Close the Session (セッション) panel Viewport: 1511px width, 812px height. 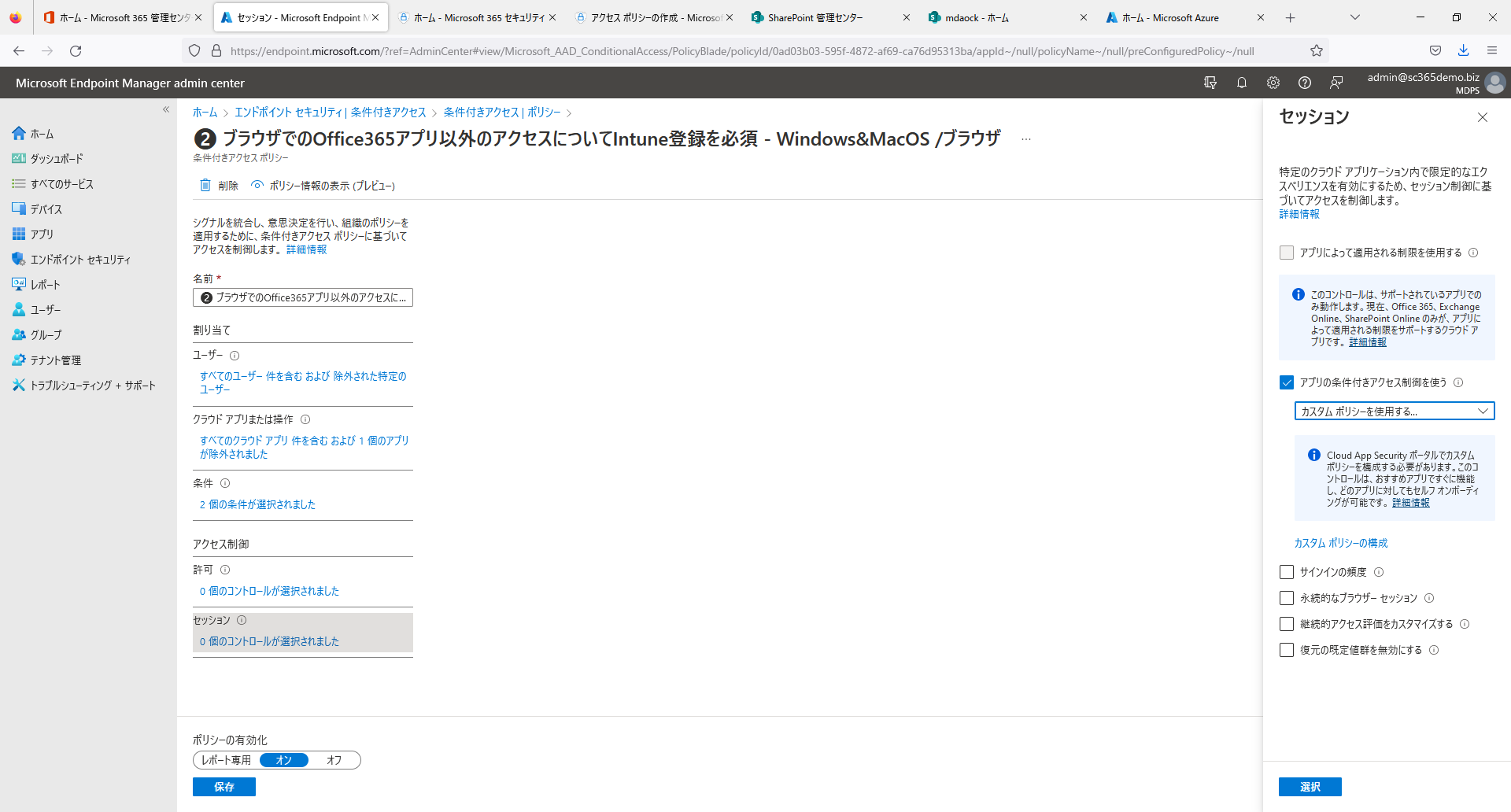tap(1483, 117)
